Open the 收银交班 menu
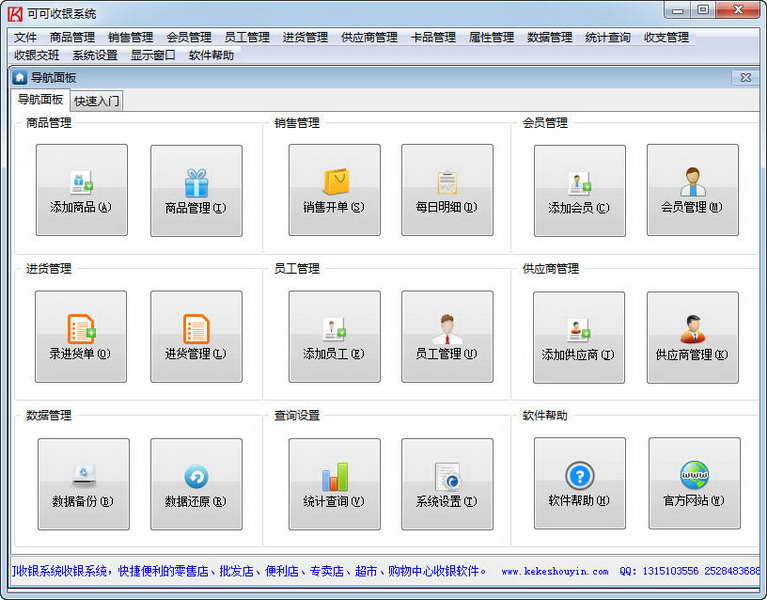 coord(37,55)
